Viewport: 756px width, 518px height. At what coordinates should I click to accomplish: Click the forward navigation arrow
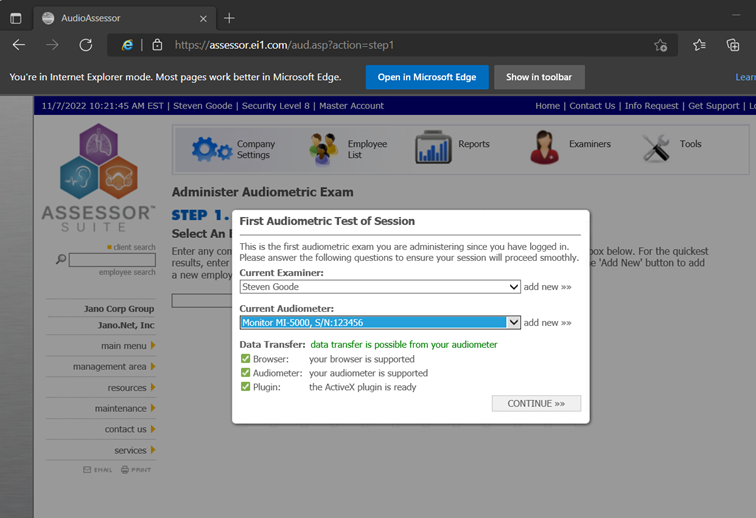(x=52, y=45)
